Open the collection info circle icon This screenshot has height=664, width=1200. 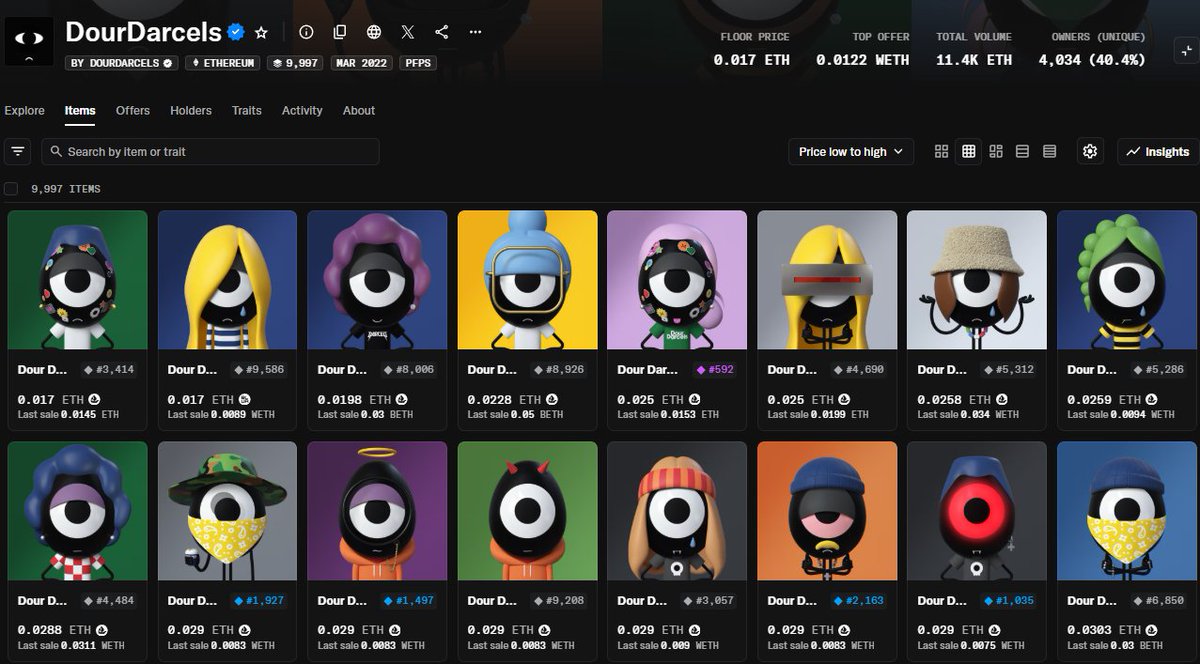(x=307, y=32)
